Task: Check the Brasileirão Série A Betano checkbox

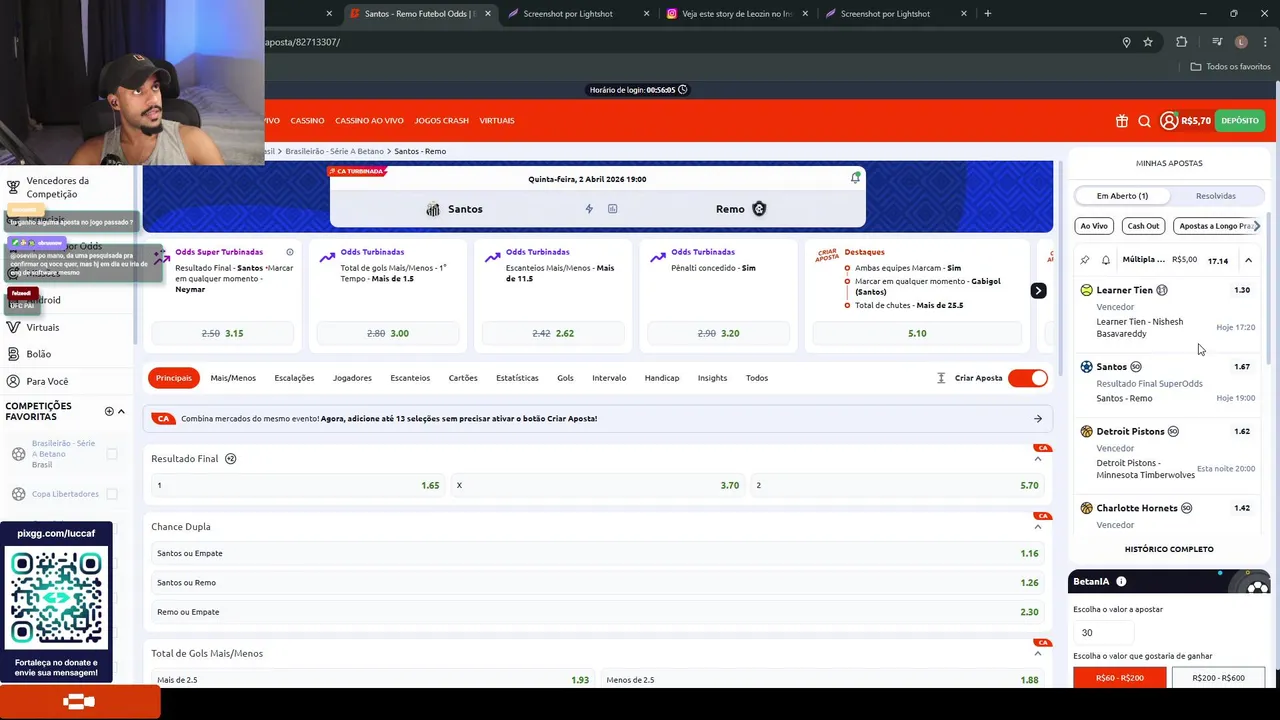Action: [x=112, y=454]
